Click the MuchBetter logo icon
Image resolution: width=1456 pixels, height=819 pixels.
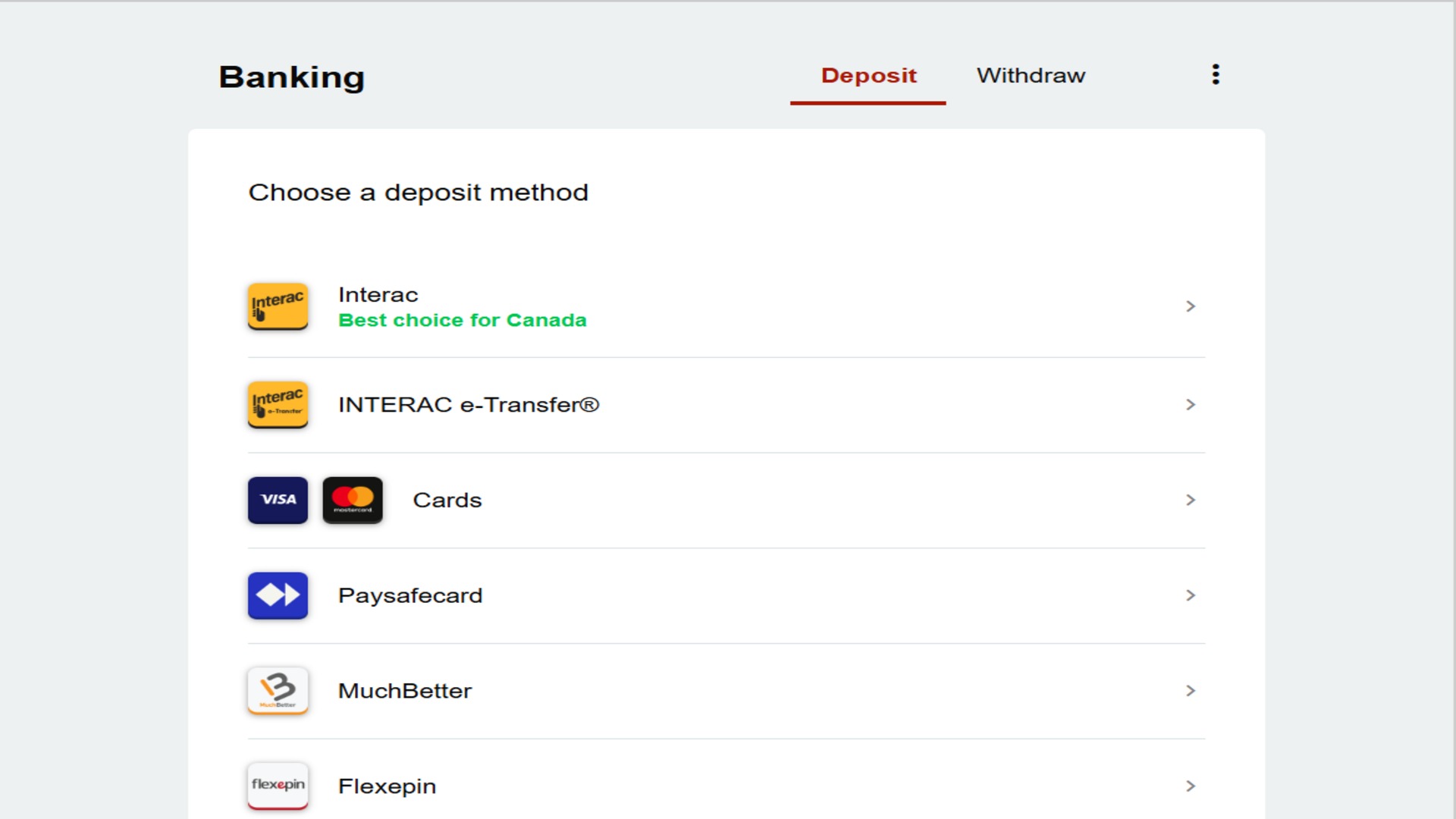pos(278,691)
